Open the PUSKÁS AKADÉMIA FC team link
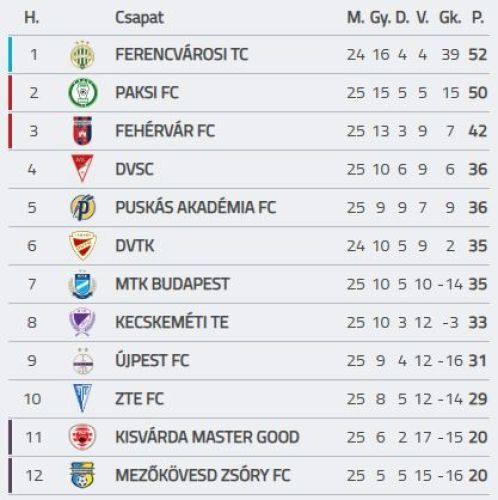 [196, 207]
